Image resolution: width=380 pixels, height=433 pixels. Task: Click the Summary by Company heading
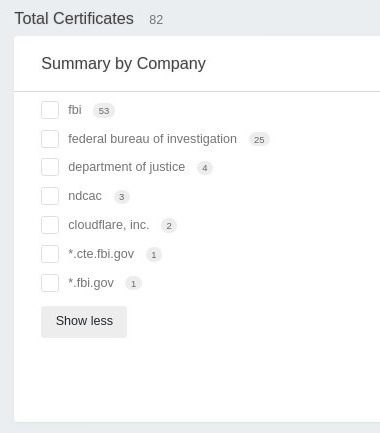pos(123,64)
